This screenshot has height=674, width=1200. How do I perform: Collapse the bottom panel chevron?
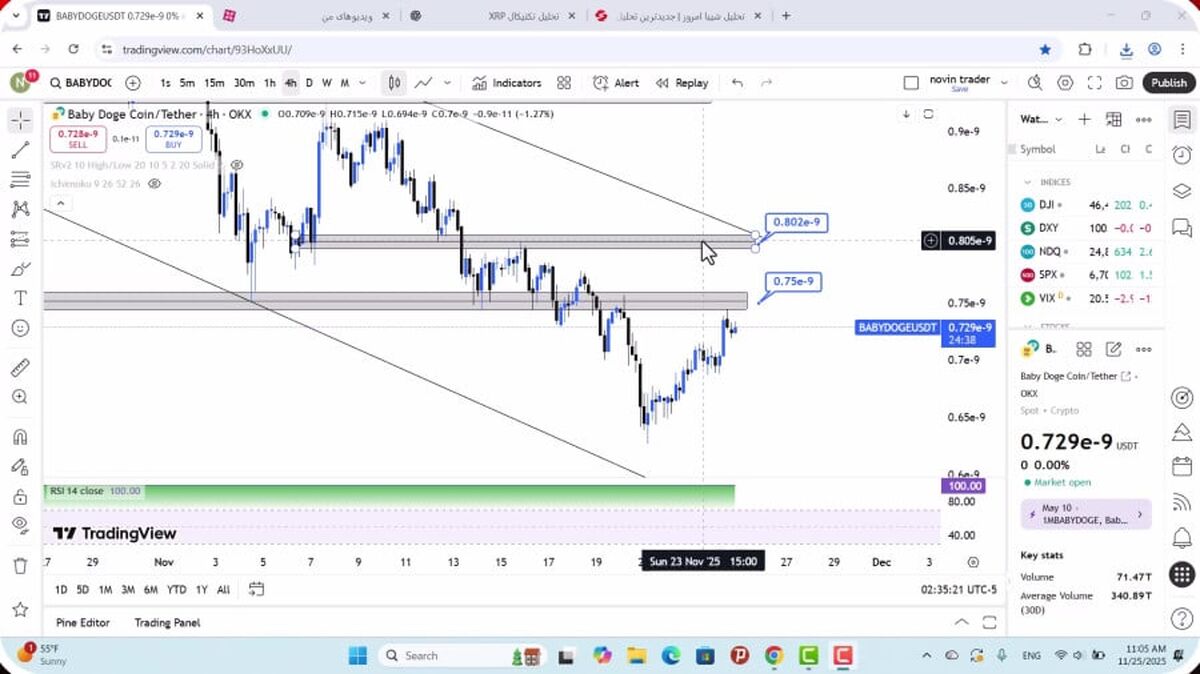point(961,622)
